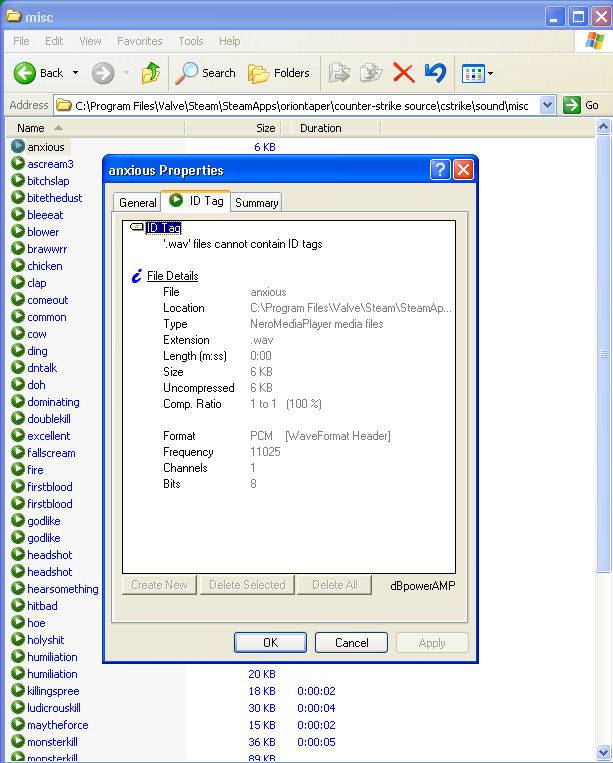Open the Search pane
The height and width of the screenshot is (763, 613).
pos(206,73)
